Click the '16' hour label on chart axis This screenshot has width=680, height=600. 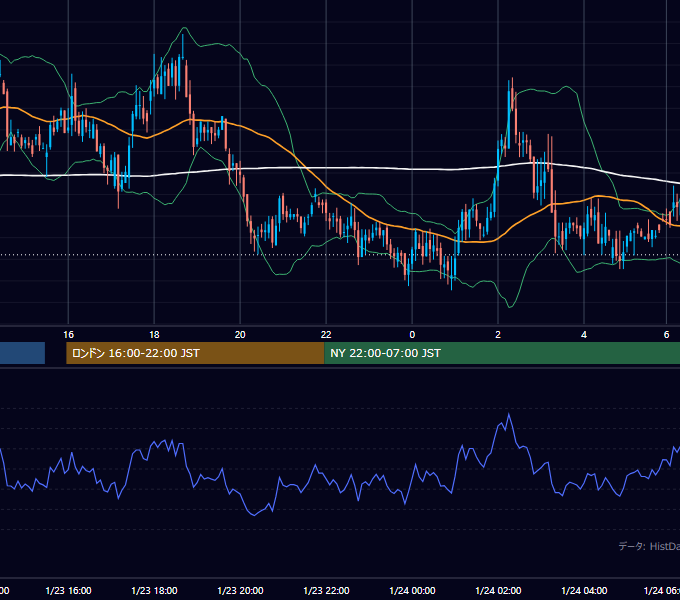pyautogui.click(x=69, y=335)
